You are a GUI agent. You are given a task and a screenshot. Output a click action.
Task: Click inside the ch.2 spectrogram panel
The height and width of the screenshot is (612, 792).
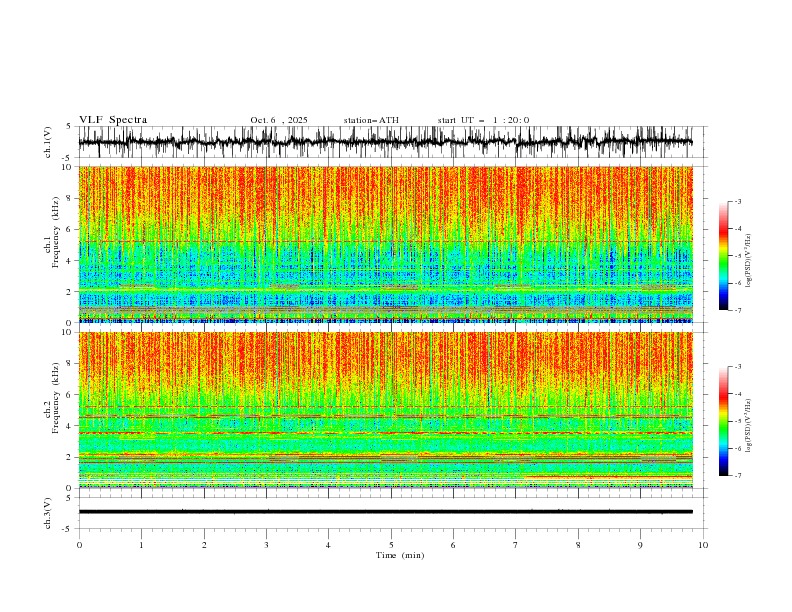pyautogui.click(x=386, y=410)
